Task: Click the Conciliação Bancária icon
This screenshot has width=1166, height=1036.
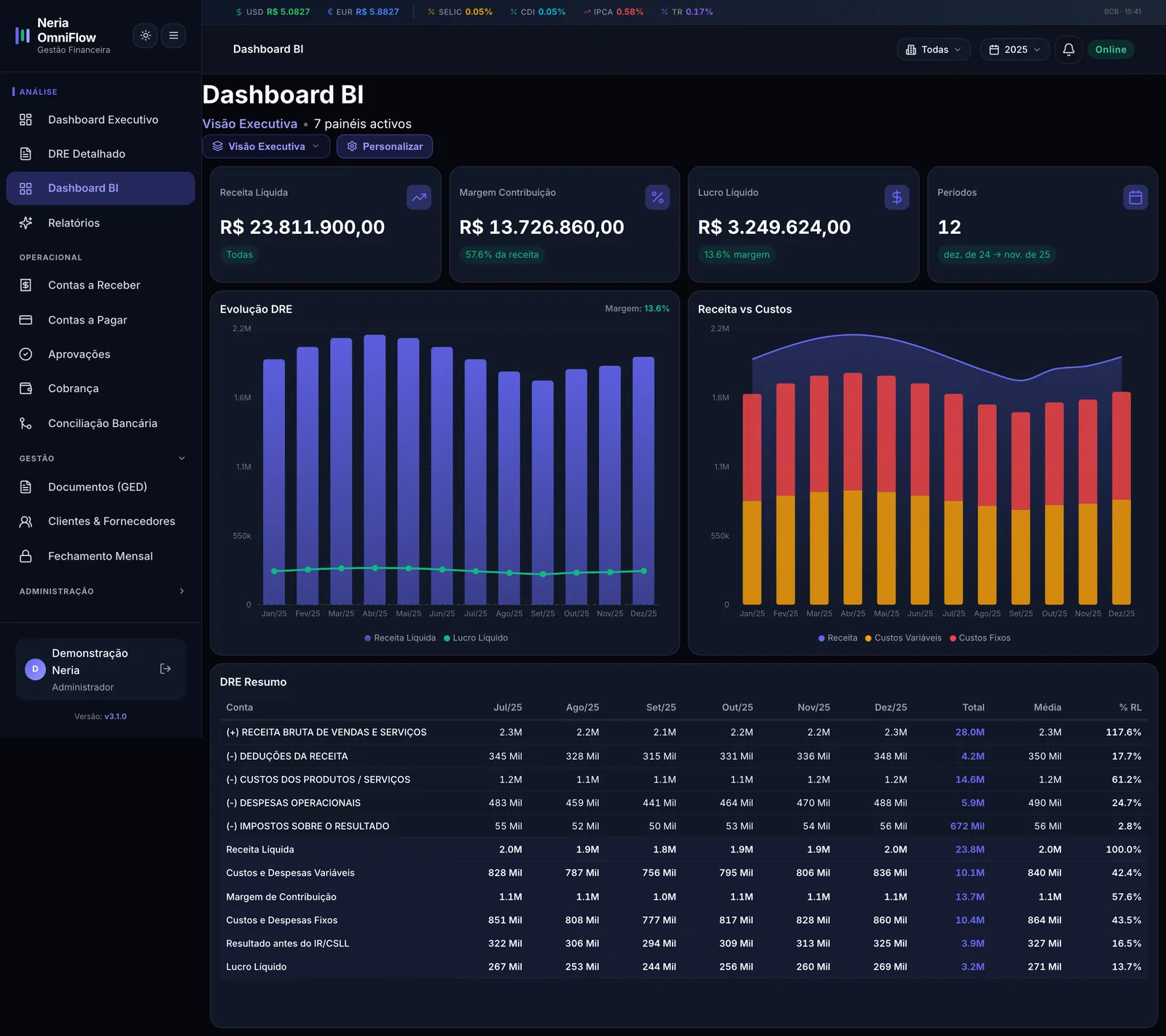Action: 26,423
